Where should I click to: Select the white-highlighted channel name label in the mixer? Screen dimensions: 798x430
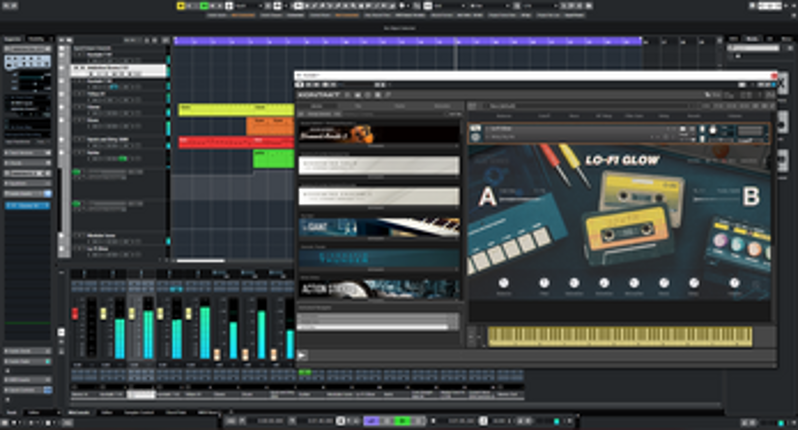[141, 394]
